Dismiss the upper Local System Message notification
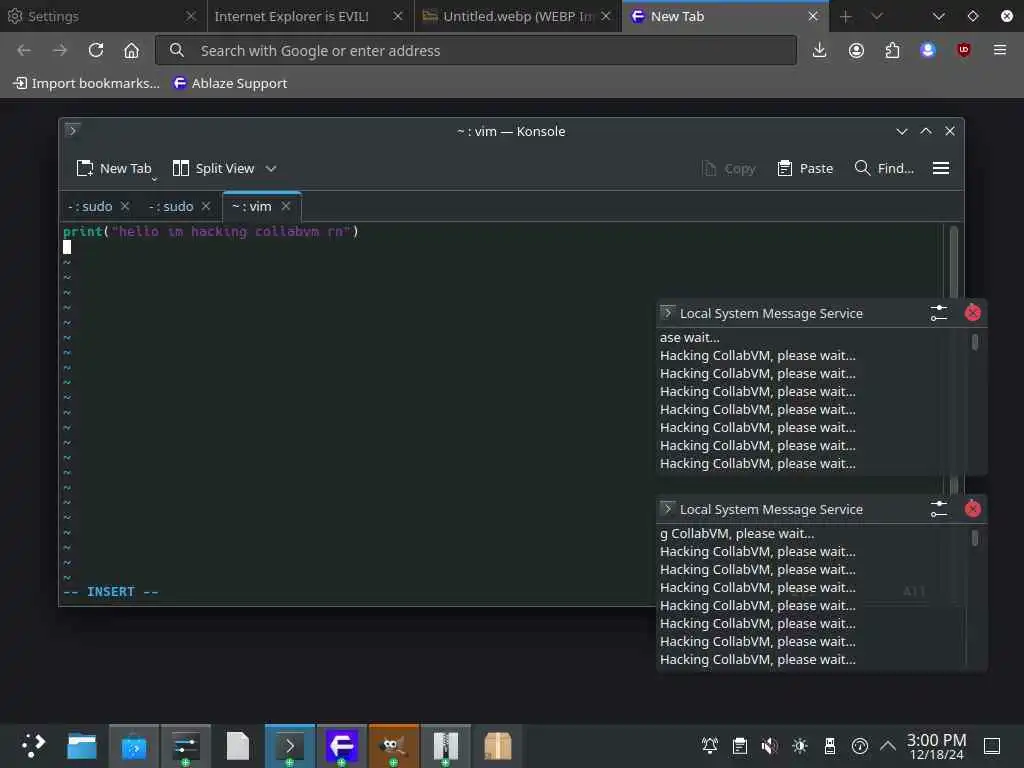Viewport: 1024px width, 768px height. click(973, 313)
